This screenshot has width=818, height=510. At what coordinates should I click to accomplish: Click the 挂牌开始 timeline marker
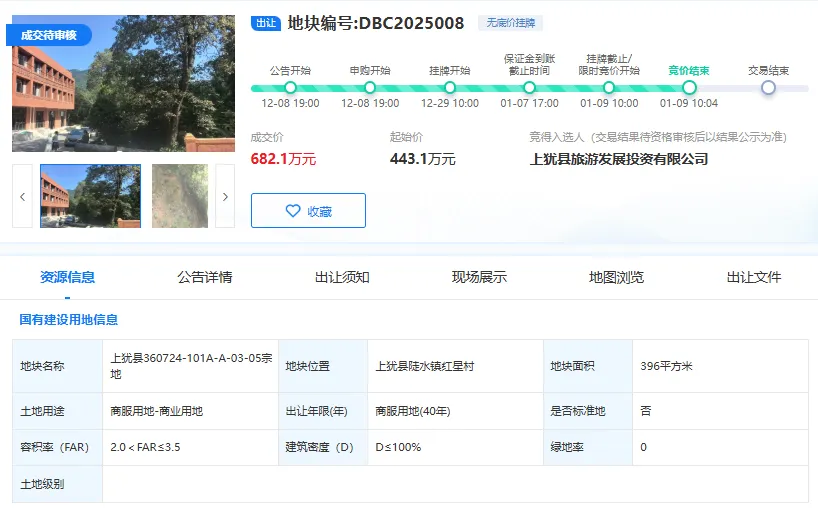[450, 88]
